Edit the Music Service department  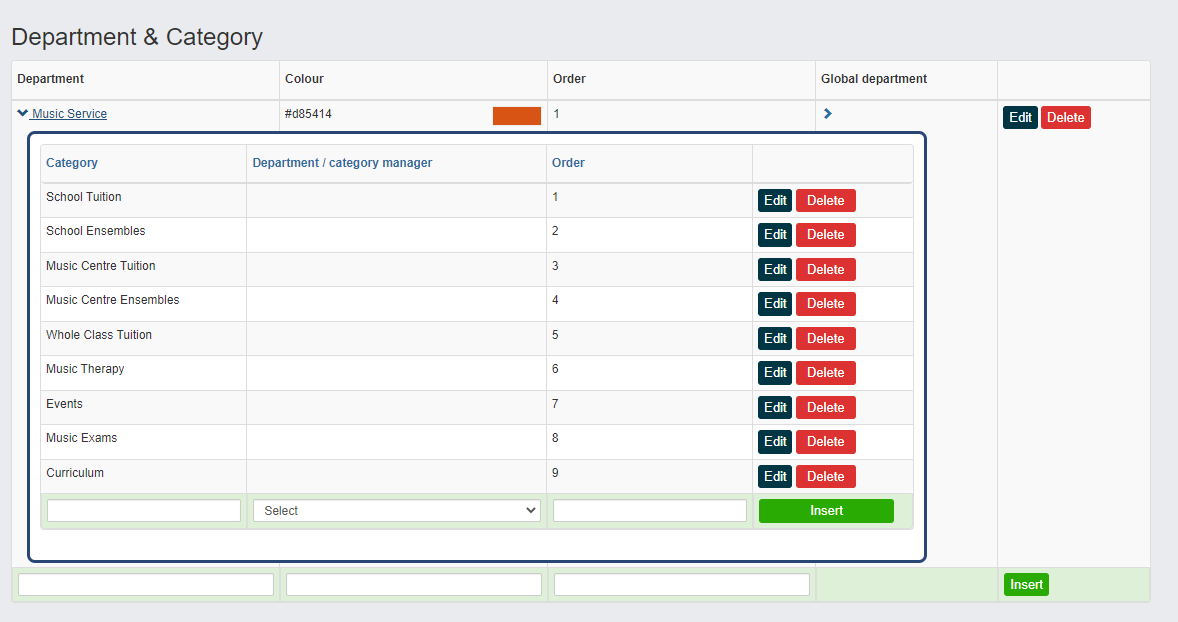pos(1020,117)
